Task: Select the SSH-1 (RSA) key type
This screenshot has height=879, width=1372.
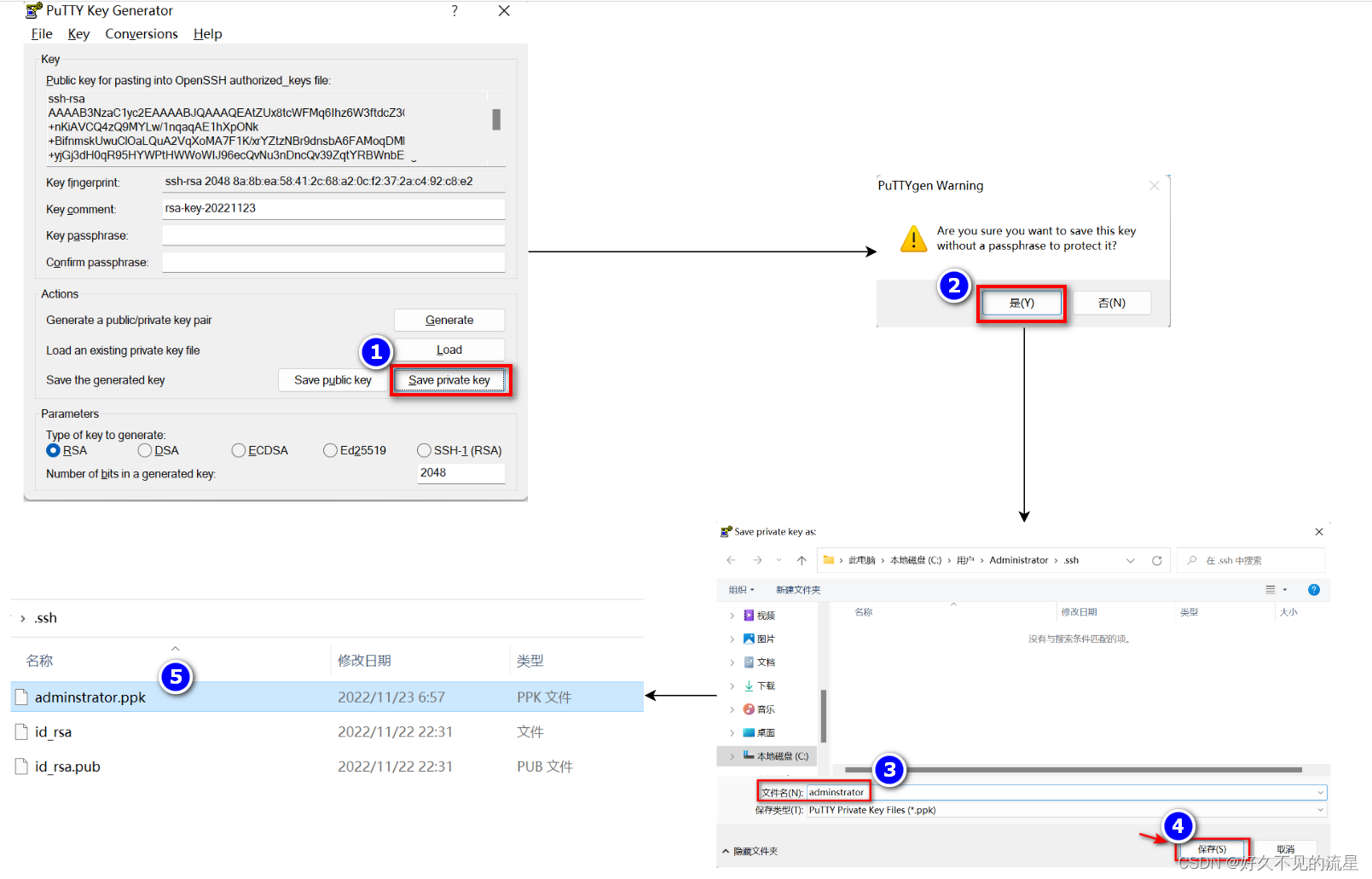Action: [424, 450]
